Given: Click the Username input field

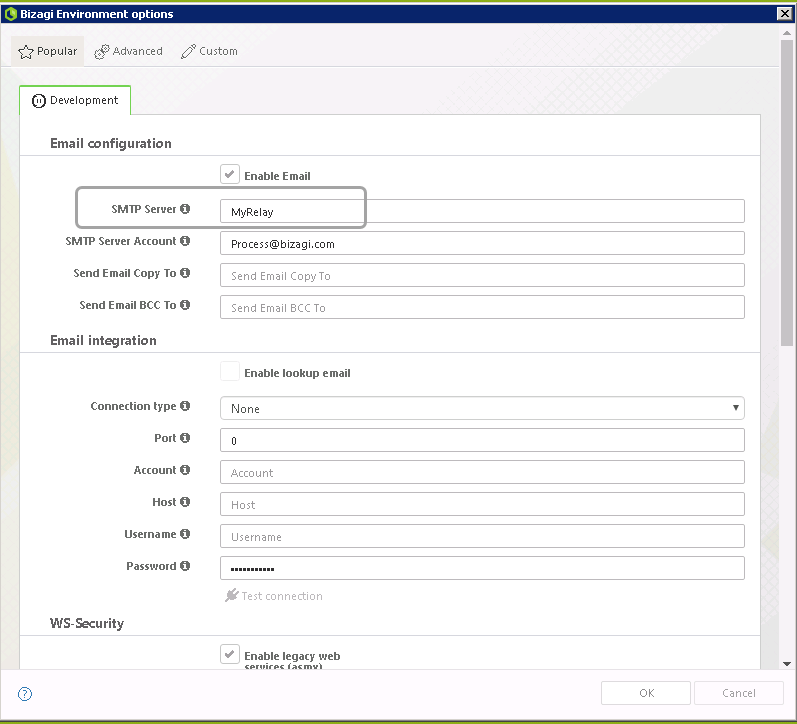Looking at the screenshot, I should click(x=482, y=536).
